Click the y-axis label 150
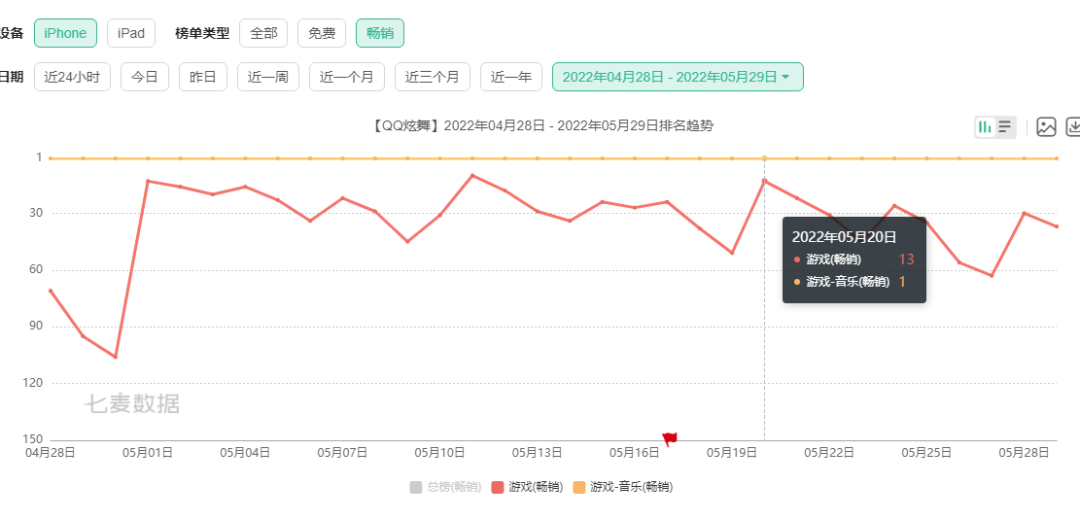Image resolution: width=1080 pixels, height=520 pixels. (x=32, y=439)
